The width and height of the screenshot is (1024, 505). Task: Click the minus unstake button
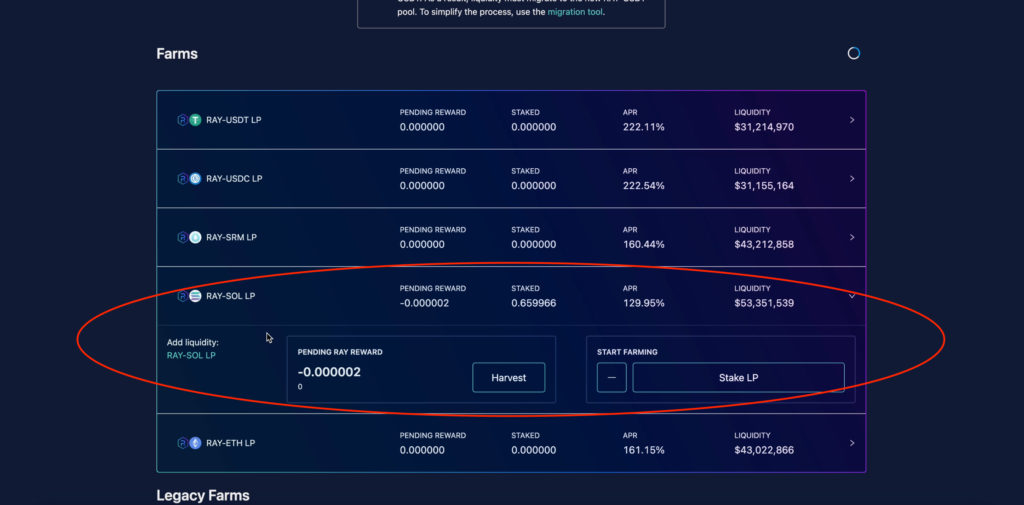tap(611, 378)
